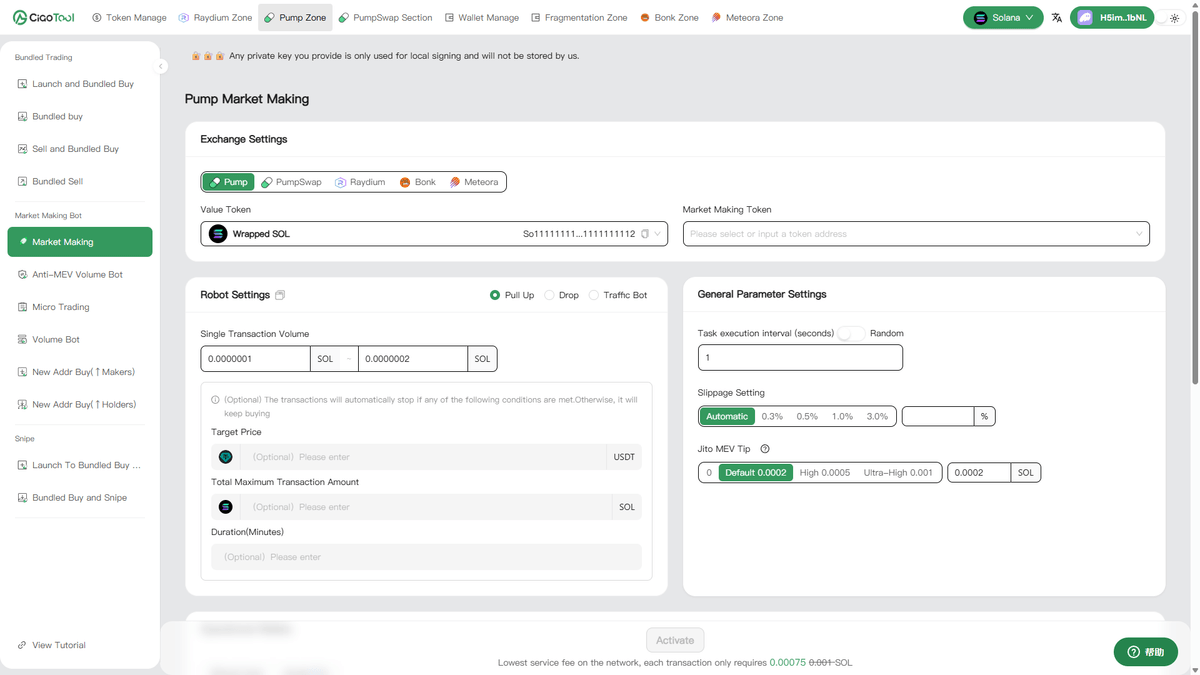Select the Drop radio option

tap(562, 295)
